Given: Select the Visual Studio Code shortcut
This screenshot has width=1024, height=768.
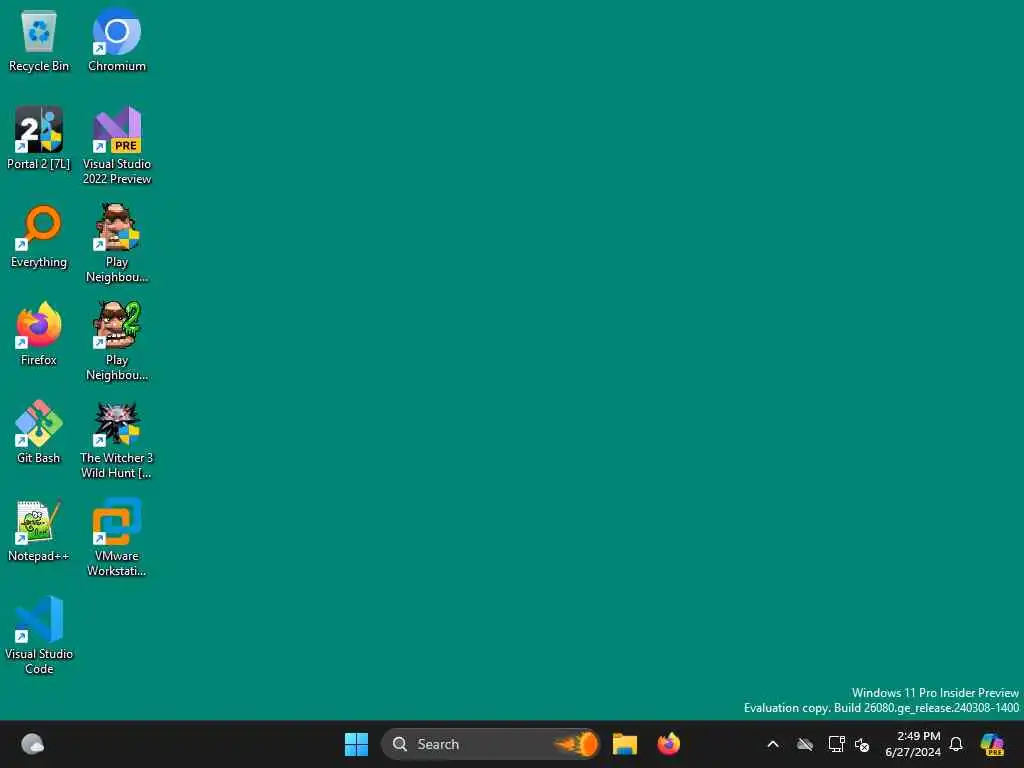Looking at the screenshot, I should click(39, 635).
